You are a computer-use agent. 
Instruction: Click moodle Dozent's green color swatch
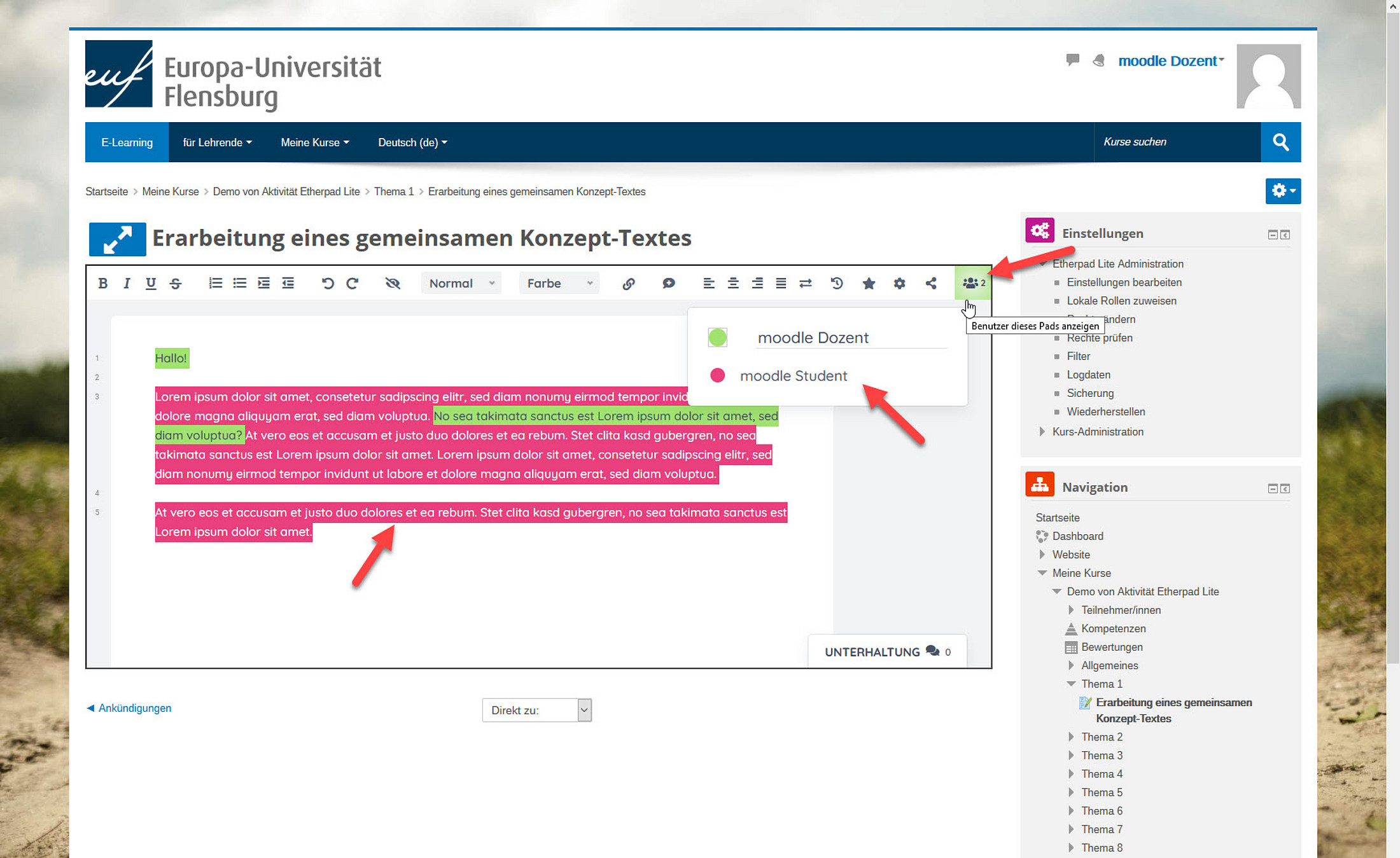pyautogui.click(x=717, y=338)
